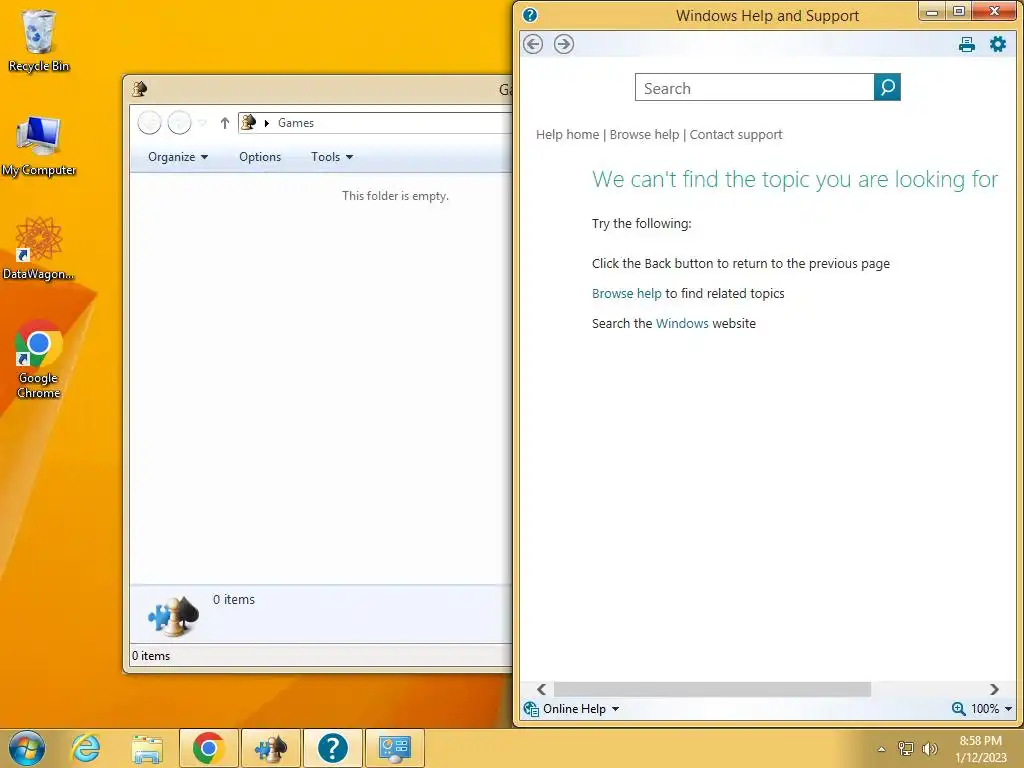Minimize the Help and Support window

(933, 11)
